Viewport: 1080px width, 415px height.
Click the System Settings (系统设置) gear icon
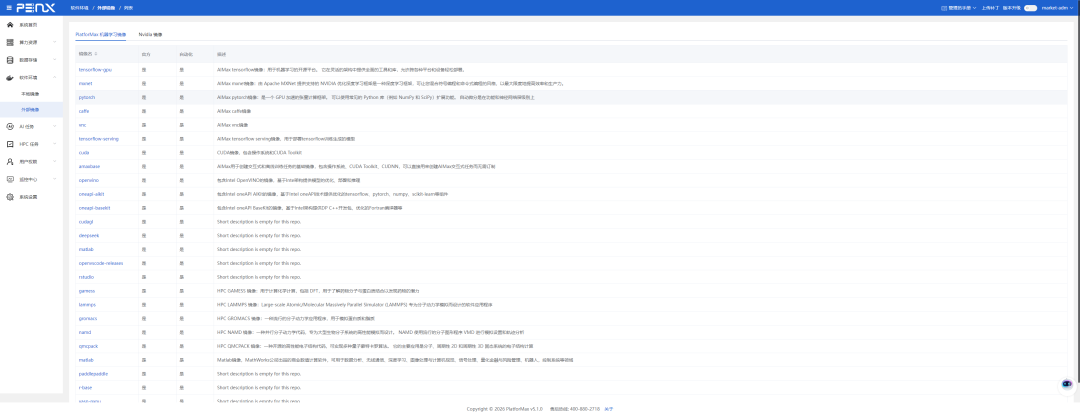tap(10, 196)
